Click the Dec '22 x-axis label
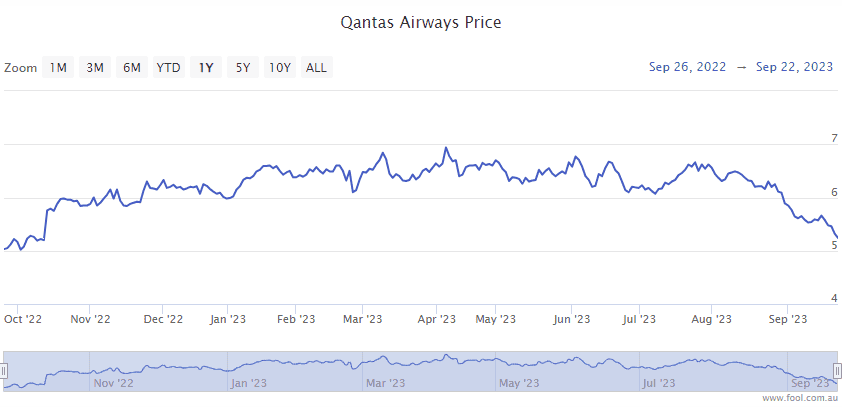 (x=163, y=319)
